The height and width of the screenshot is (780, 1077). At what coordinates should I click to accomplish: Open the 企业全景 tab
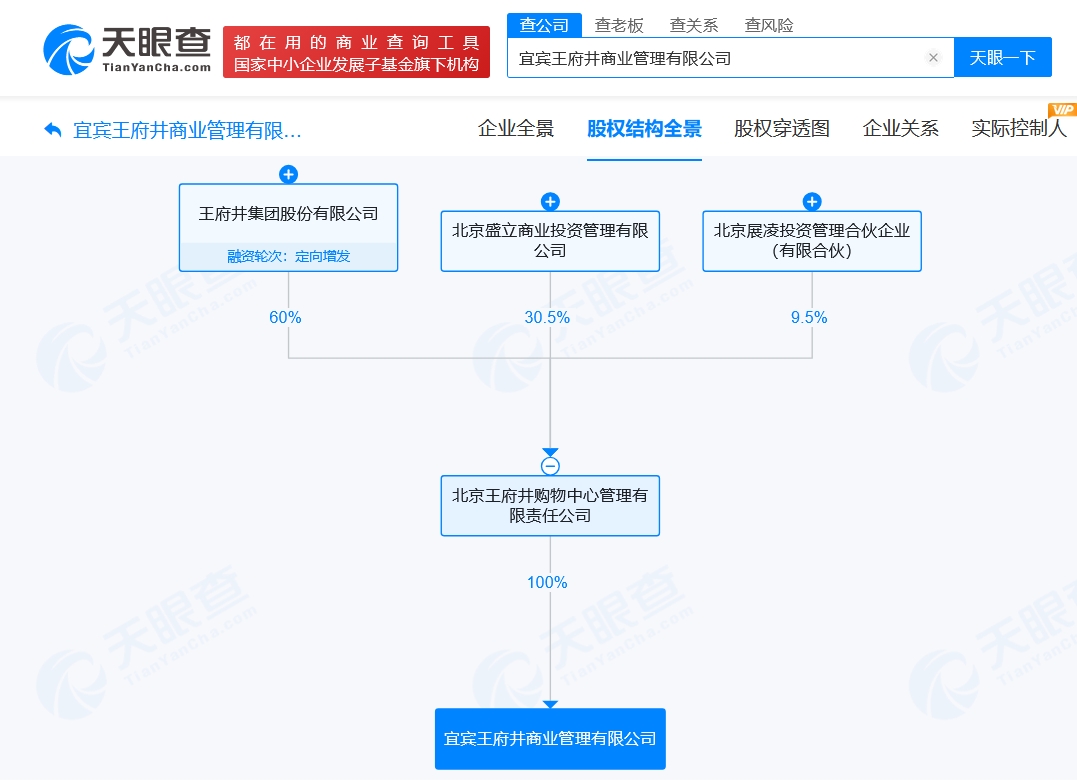coord(516,128)
